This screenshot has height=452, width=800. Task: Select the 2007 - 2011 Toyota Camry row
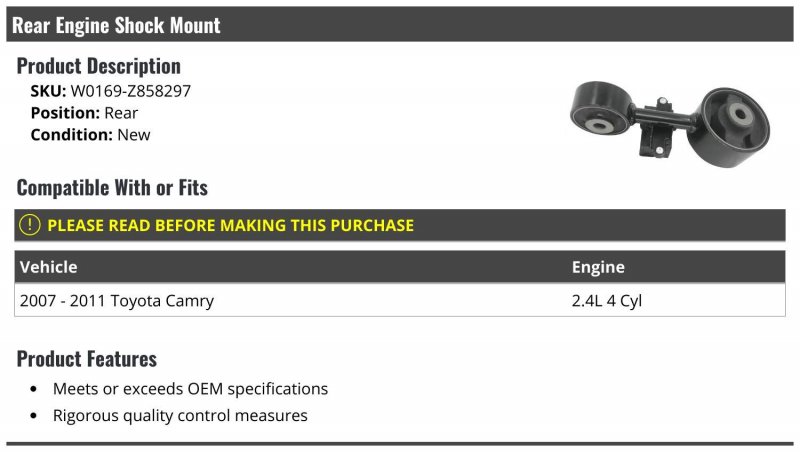click(x=399, y=300)
